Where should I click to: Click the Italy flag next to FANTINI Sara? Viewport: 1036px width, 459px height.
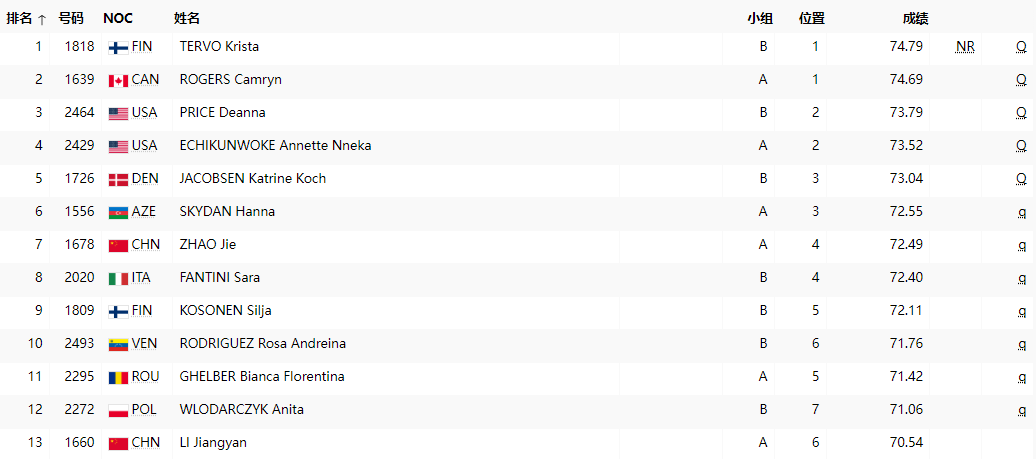(x=118, y=278)
